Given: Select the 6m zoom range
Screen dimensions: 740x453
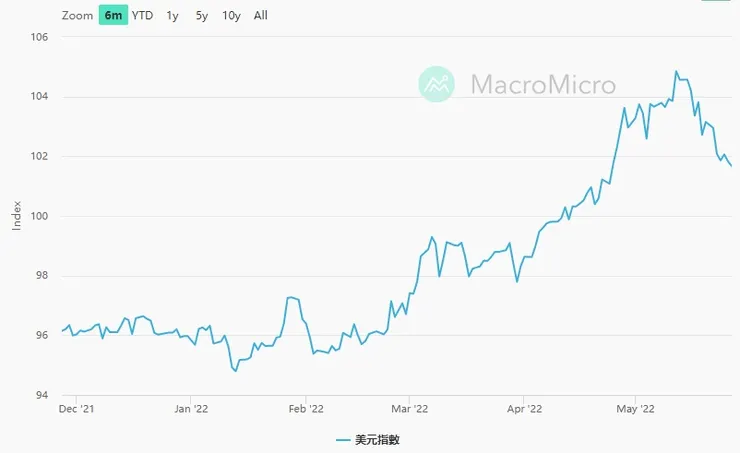Looking at the screenshot, I should (x=113, y=15).
